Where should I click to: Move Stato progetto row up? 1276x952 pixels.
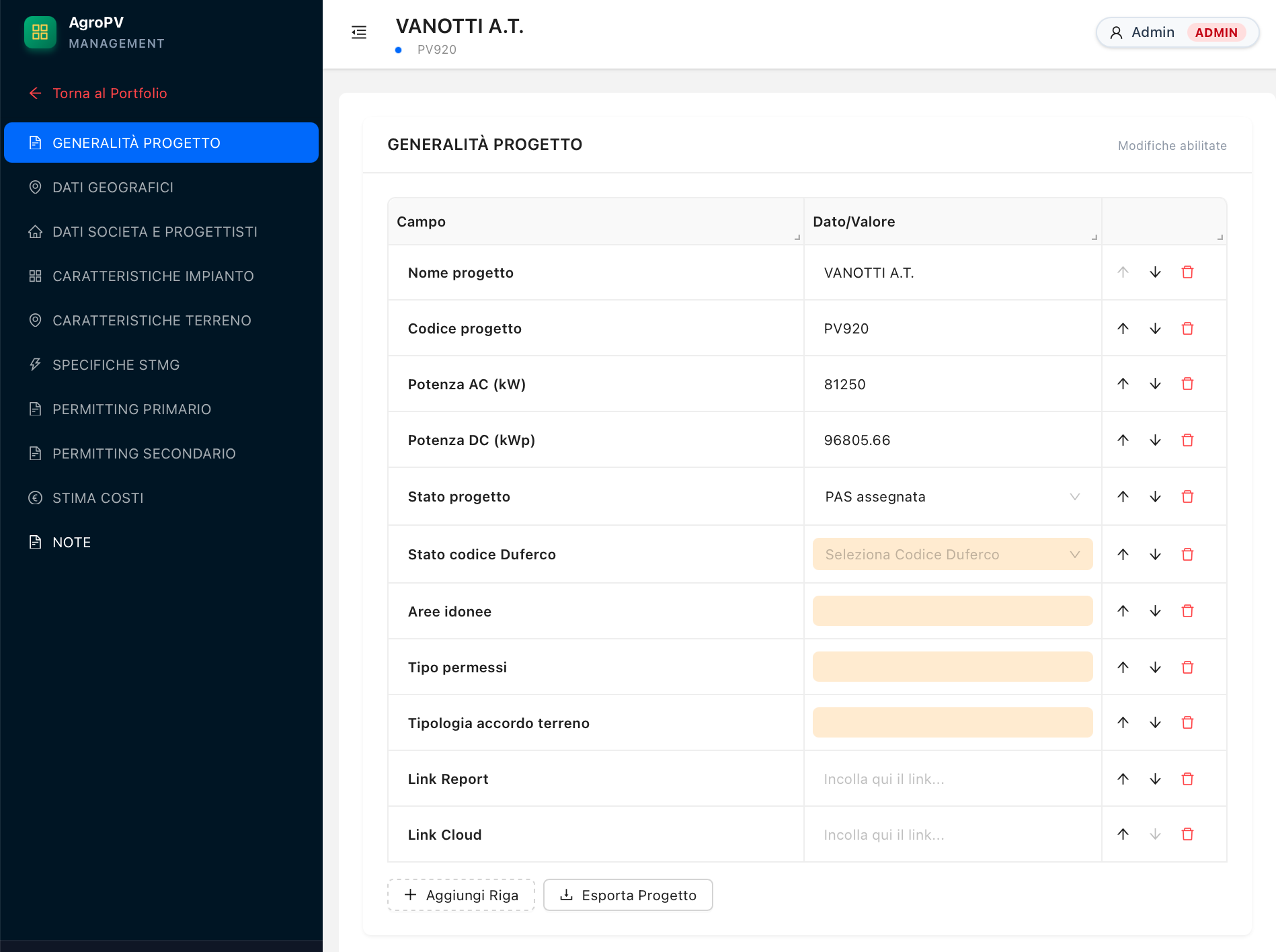(1123, 496)
